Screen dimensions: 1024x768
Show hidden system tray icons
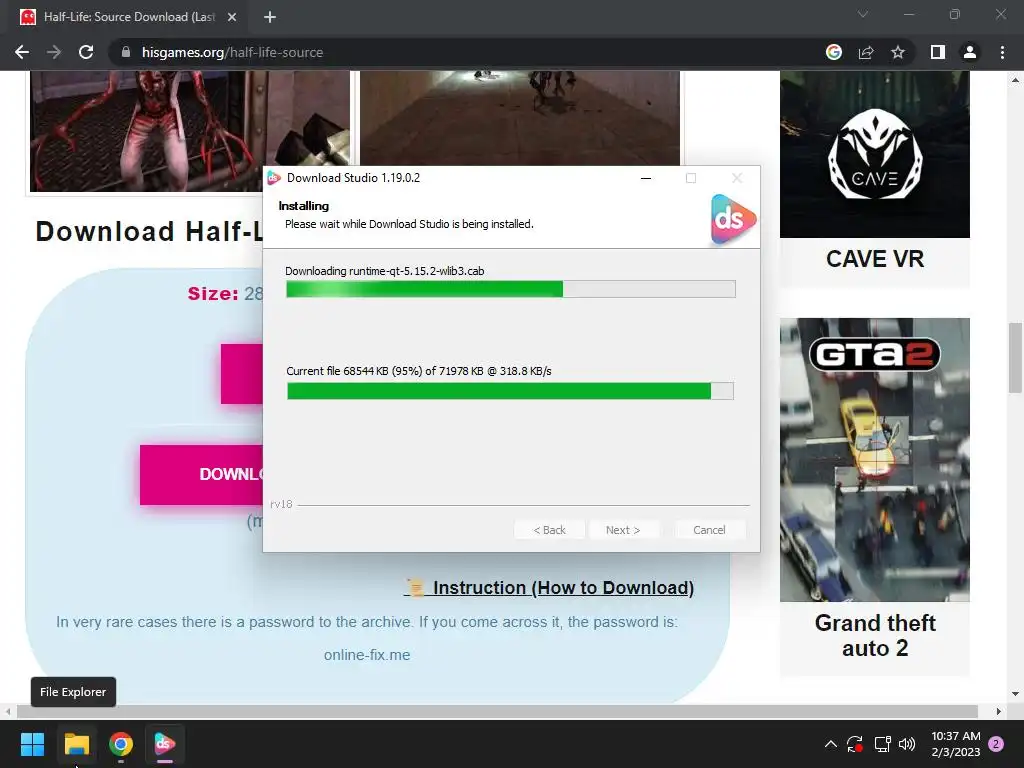pos(831,744)
